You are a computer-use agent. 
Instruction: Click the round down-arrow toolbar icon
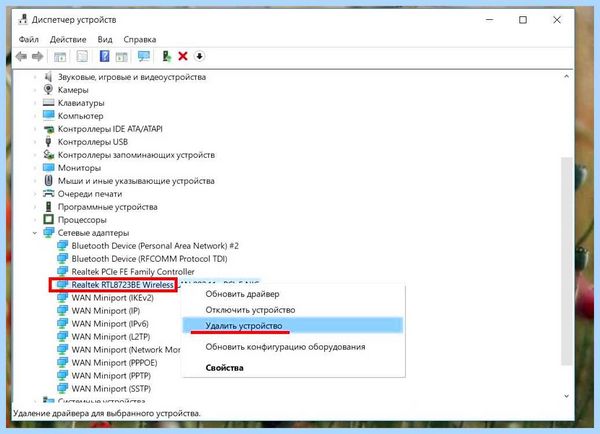click(x=199, y=56)
